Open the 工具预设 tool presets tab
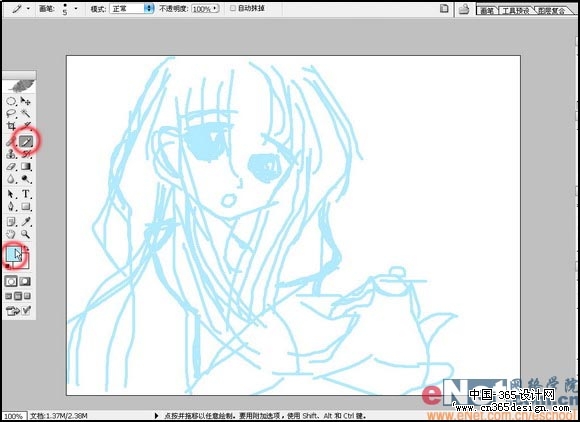Viewport: 580px width, 422px height. click(x=515, y=10)
